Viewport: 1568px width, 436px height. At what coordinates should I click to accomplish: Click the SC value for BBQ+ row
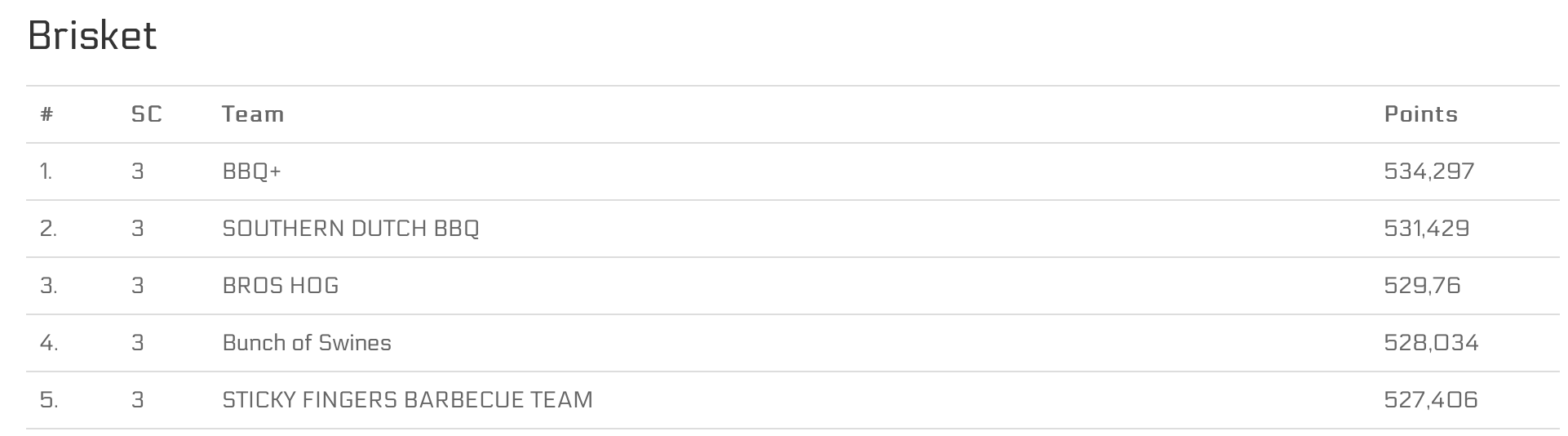pyautogui.click(x=137, y=171)
